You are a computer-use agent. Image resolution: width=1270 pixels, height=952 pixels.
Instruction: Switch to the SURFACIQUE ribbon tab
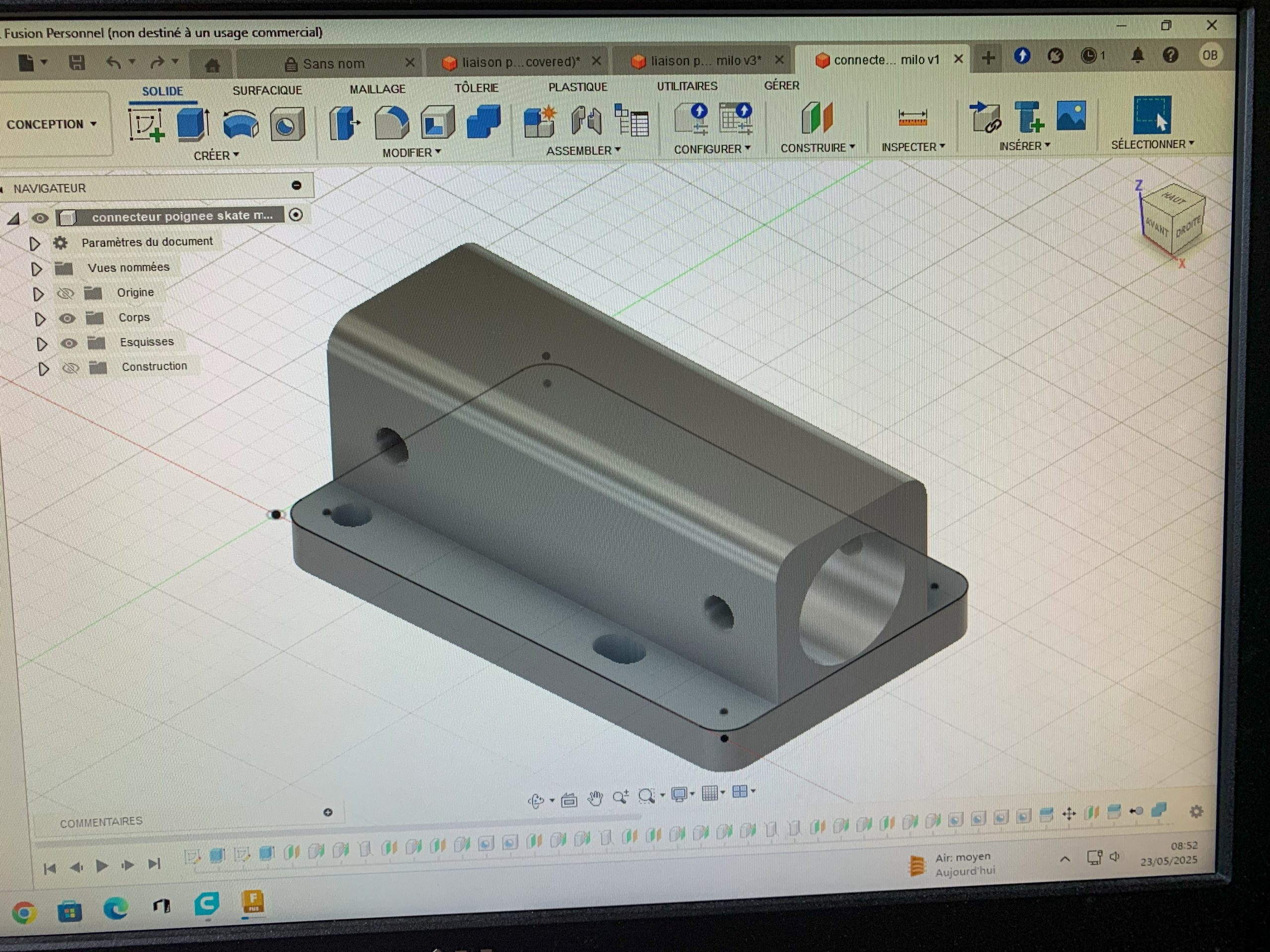click(x=267, y=90)
